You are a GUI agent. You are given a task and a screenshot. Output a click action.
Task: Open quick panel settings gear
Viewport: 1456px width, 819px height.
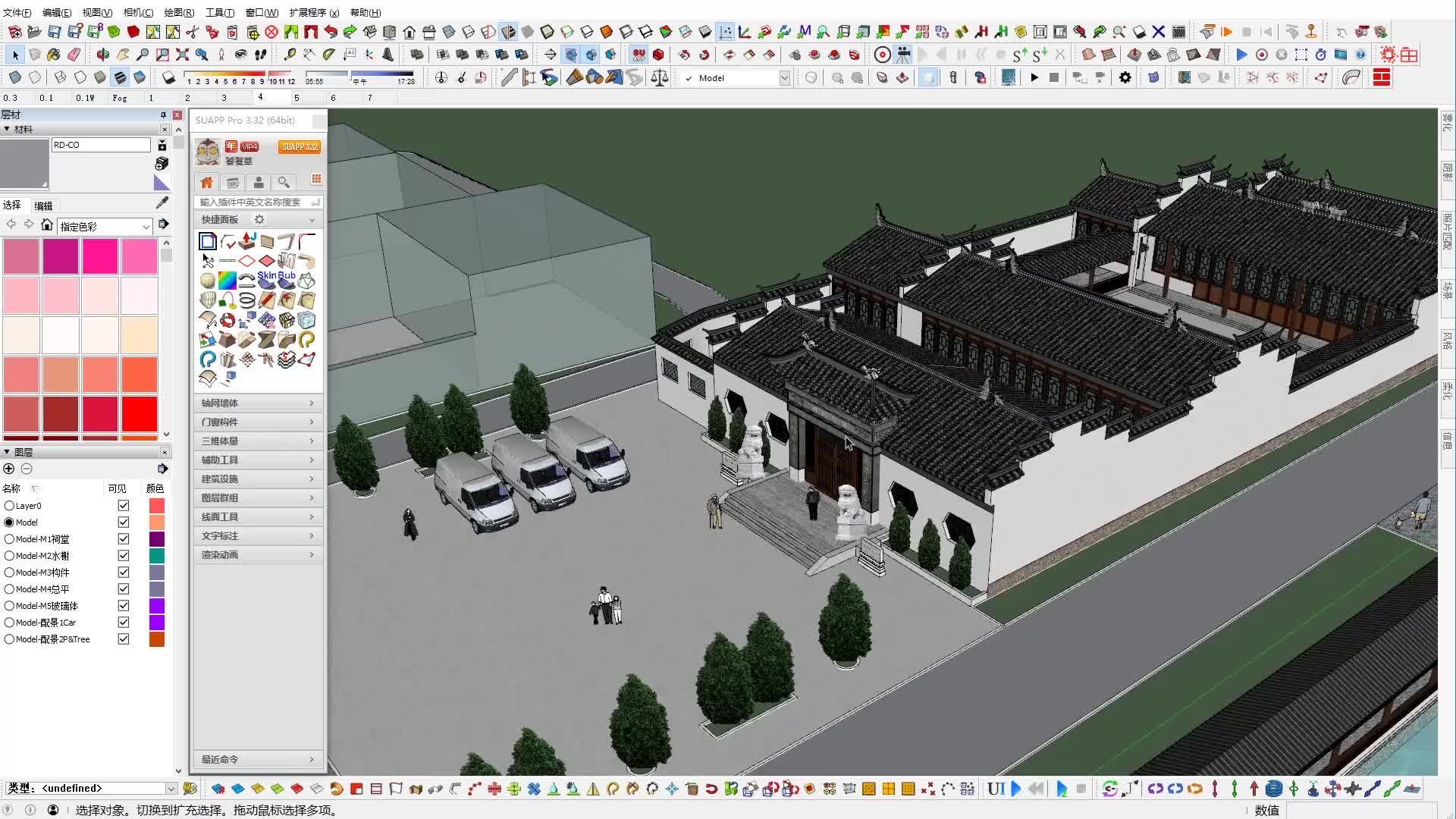[x=259, y=219]
